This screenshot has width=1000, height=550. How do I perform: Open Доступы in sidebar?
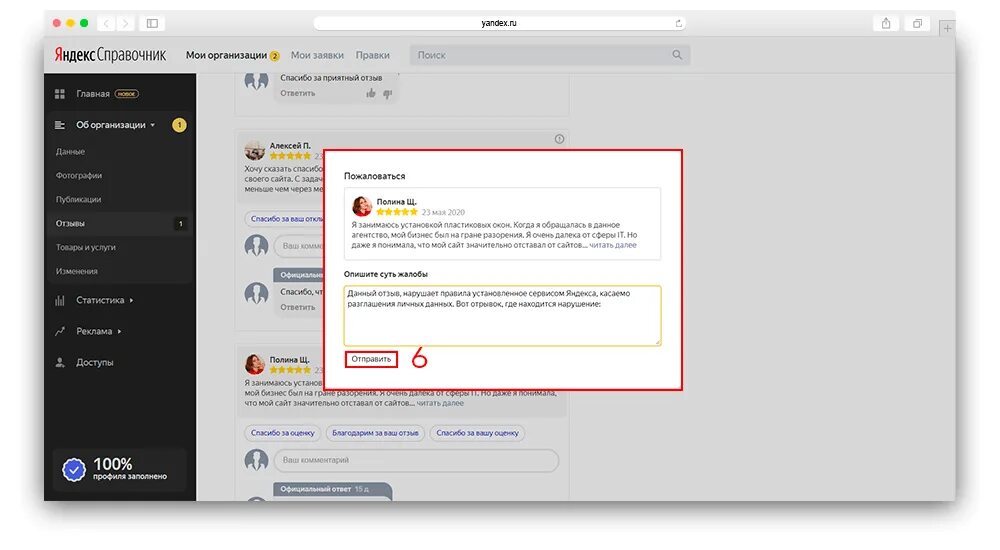click(95, 362)
